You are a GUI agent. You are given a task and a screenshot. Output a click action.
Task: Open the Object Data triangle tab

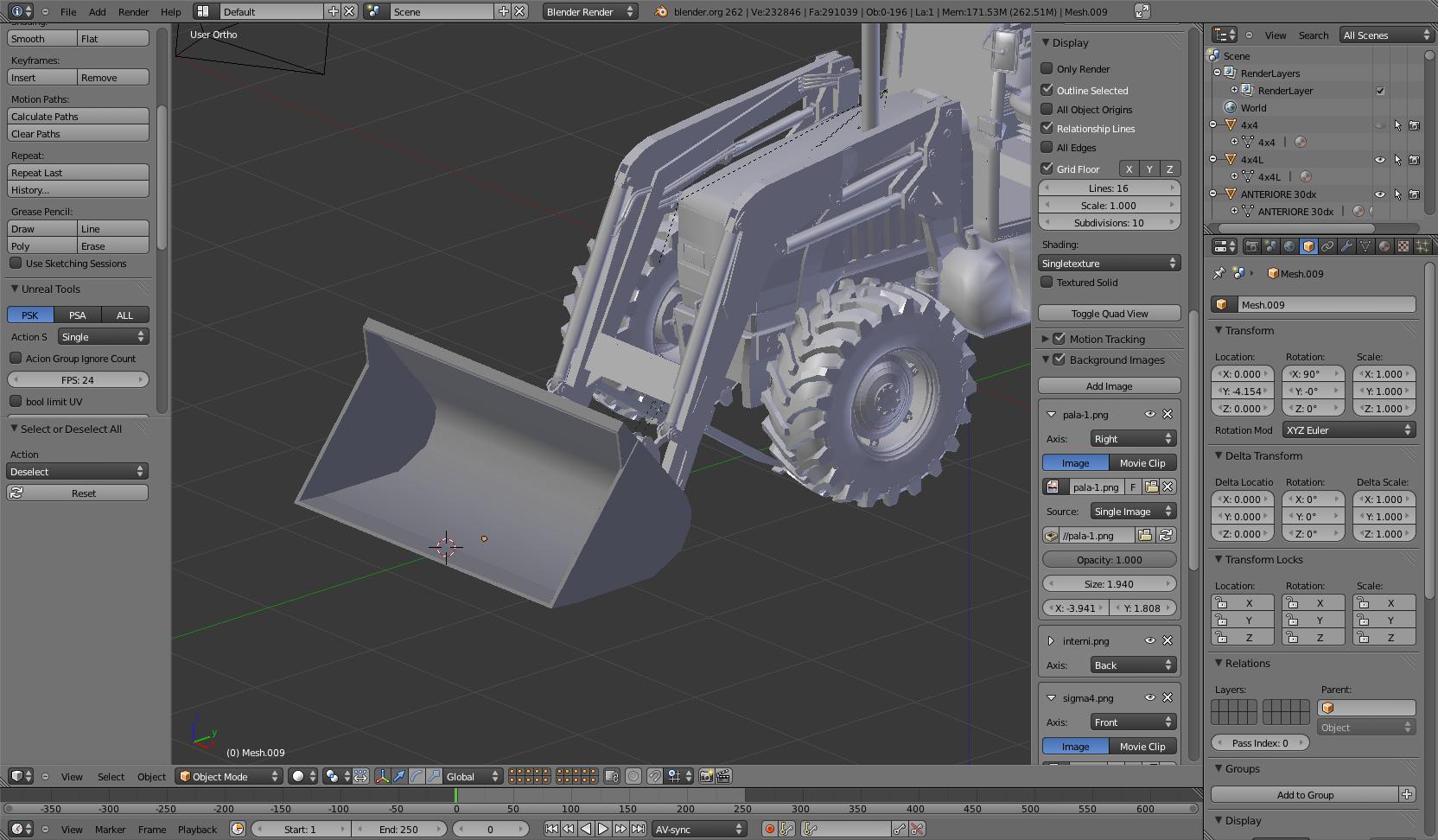(1365, 246)
